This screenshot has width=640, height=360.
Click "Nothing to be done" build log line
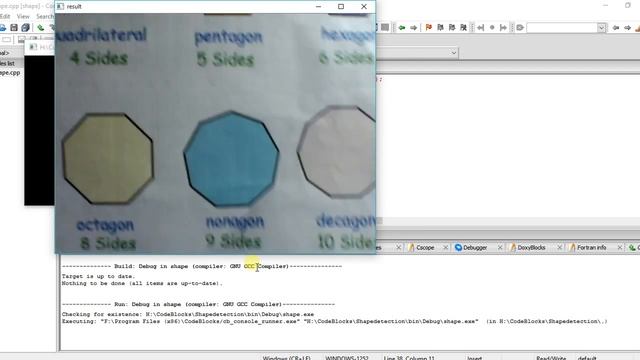142,283
